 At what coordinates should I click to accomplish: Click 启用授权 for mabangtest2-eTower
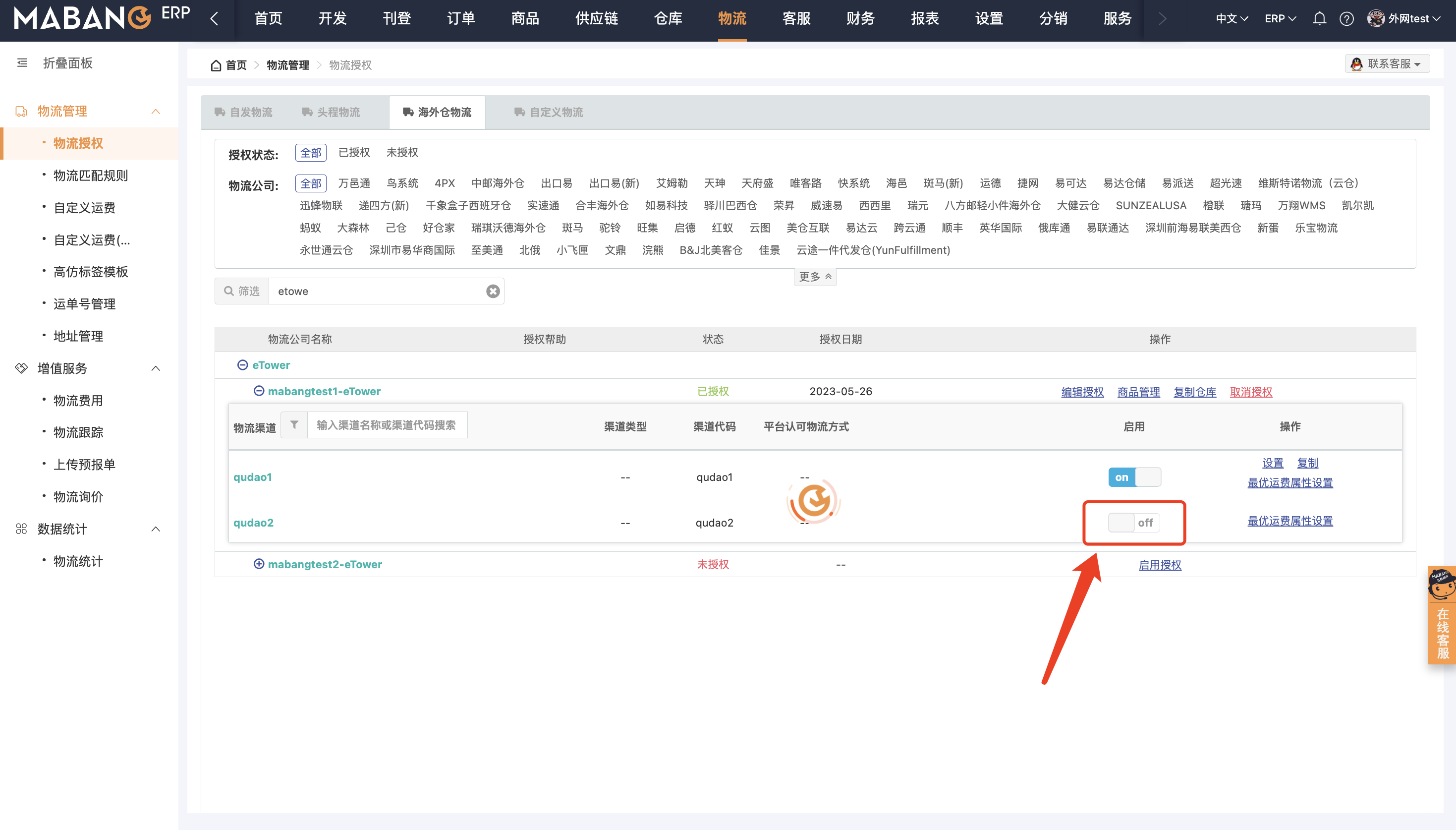pos(1160,565)
